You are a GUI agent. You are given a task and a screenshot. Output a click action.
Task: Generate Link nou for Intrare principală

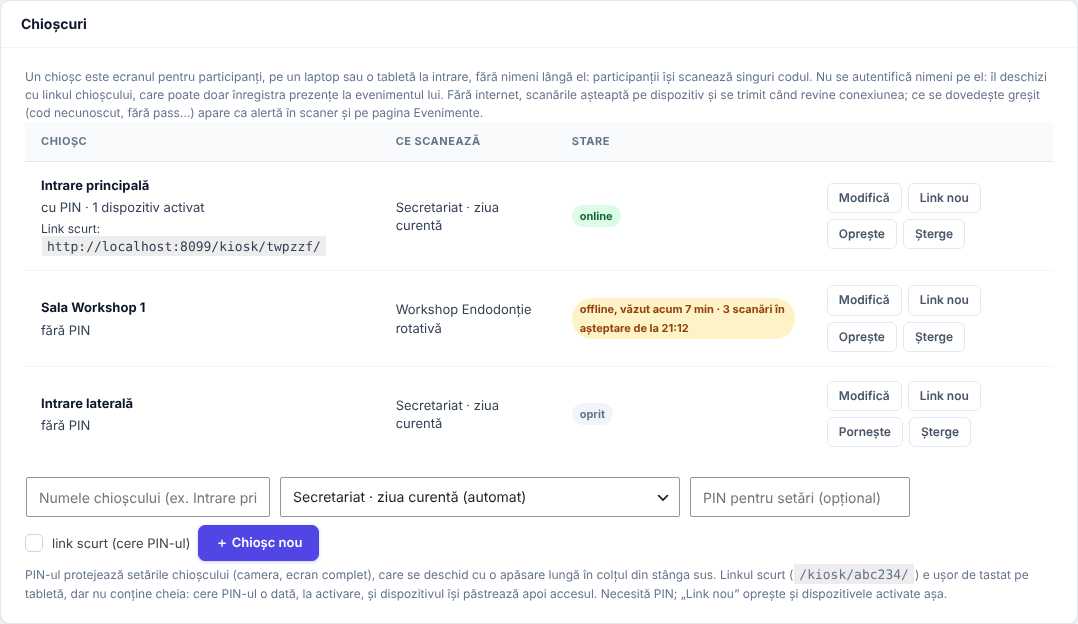click(x=944, y=198)
